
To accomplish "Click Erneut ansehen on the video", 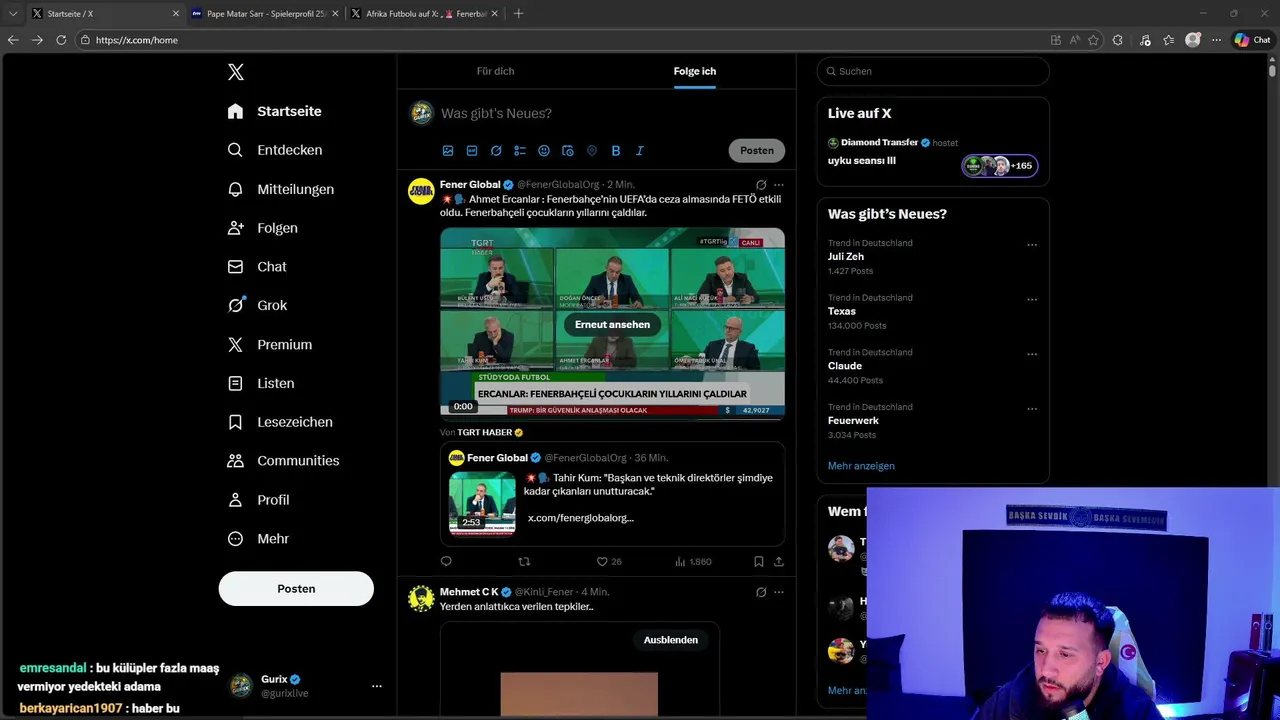I will (612, 324).
